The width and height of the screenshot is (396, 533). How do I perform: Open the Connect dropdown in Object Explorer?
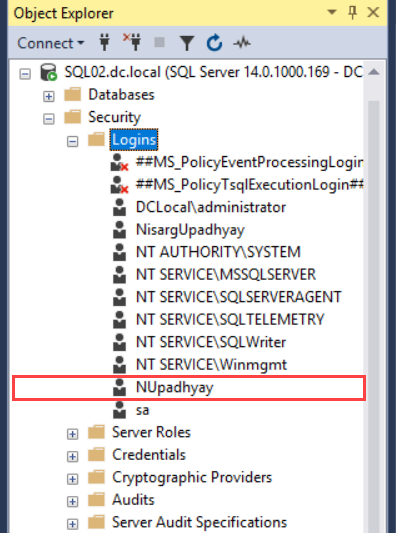(x=50, y=43)
